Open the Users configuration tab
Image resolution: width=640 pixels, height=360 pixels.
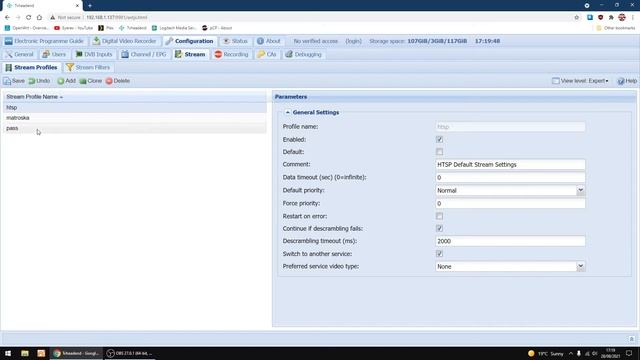click(x=54, y=54)
